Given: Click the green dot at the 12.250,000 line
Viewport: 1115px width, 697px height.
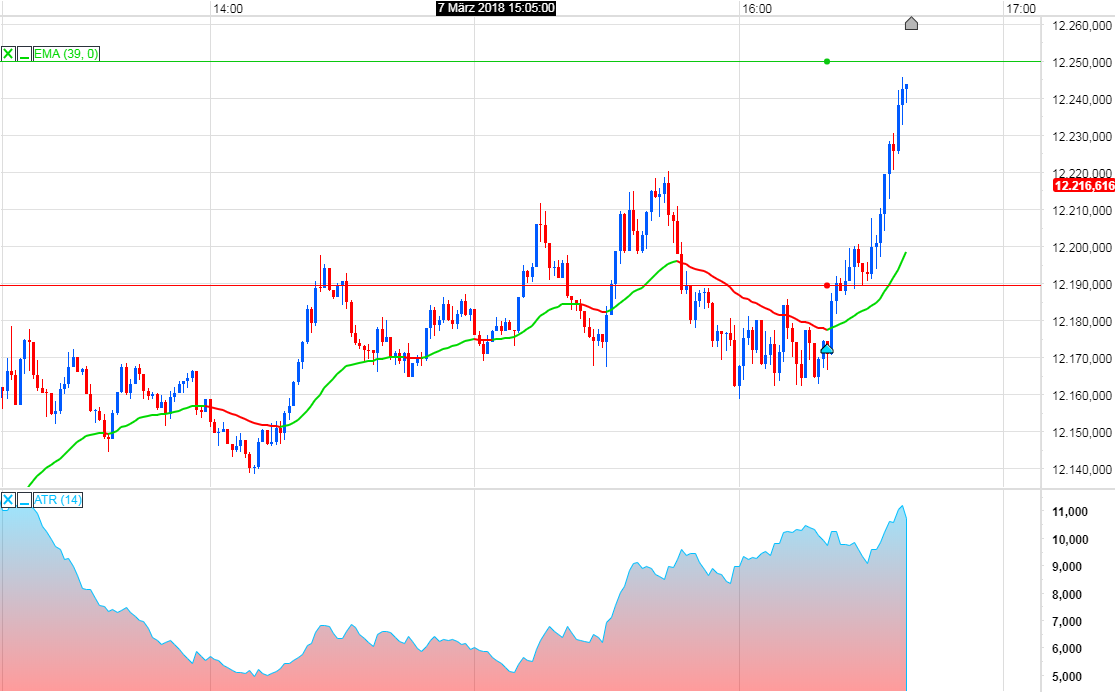Looking at the screenshot, I should click(827, 62).
